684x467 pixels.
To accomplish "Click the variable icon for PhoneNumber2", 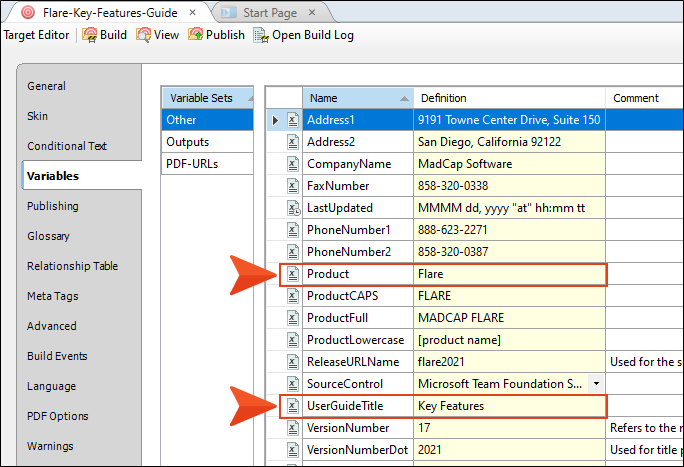I will pyautogui.click(x=293, y=252).
